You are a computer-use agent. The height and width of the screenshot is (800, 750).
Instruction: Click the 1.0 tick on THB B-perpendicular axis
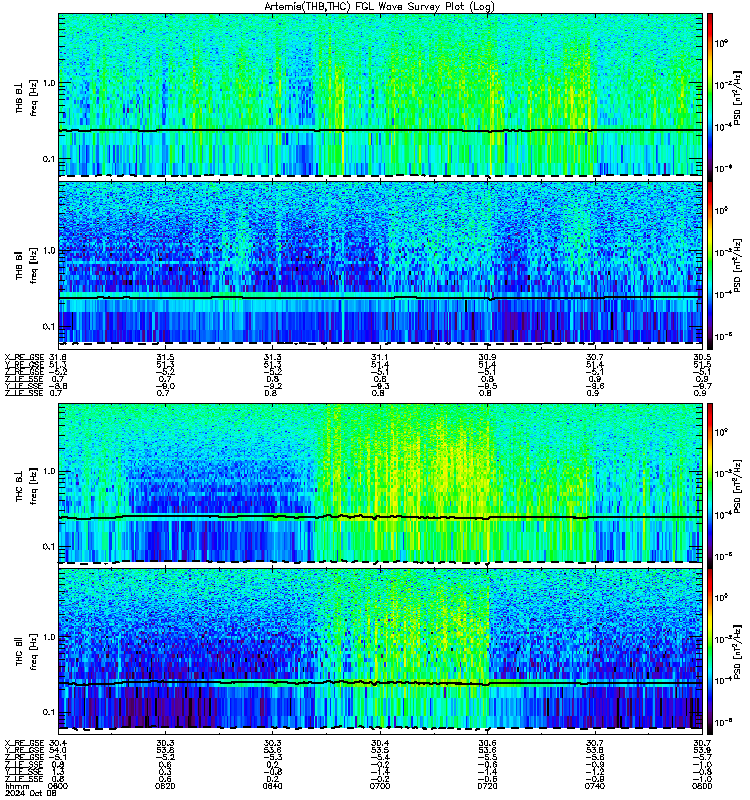(48, 83)
